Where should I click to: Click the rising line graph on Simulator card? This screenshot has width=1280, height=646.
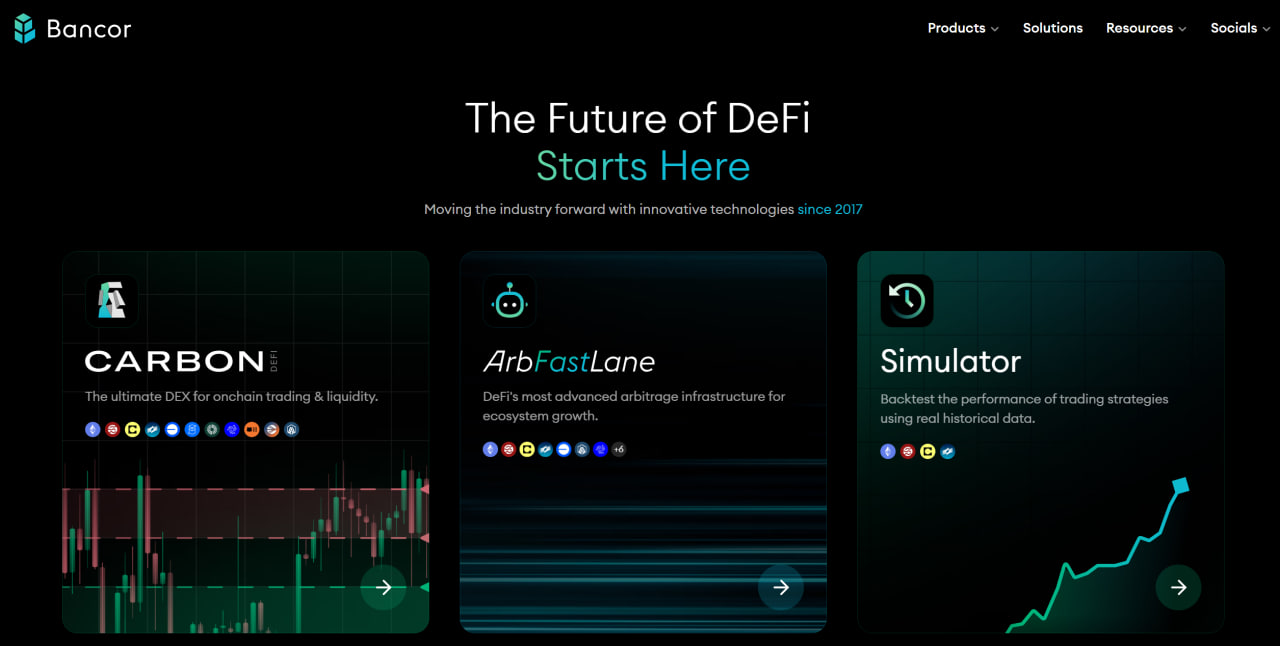click(1097, 555)
